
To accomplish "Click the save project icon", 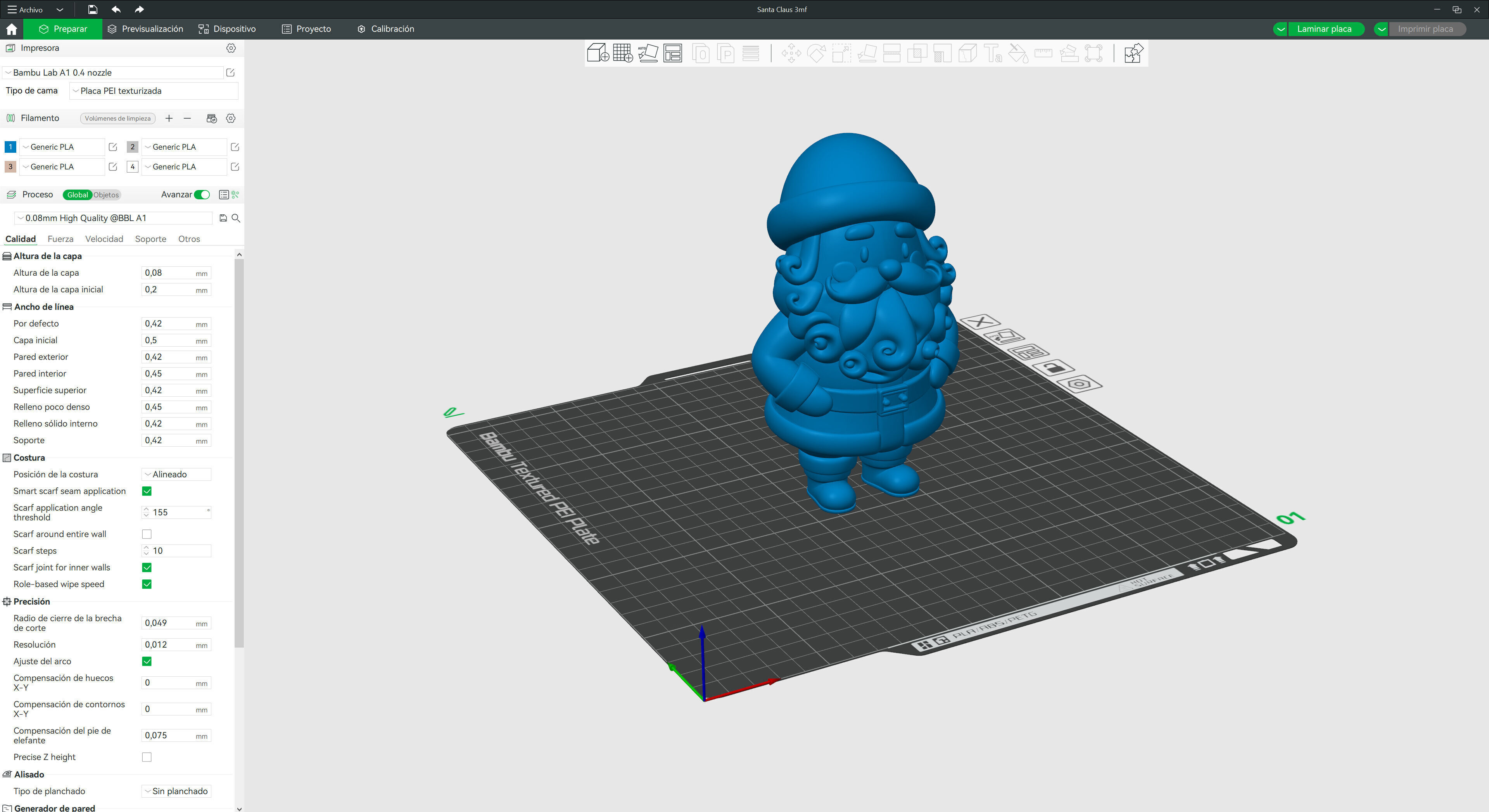I will coord(93,9).
